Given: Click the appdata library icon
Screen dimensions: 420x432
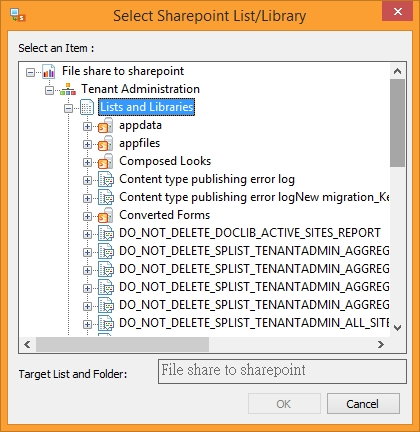Looking at the screenshot, I should (105, 126).
